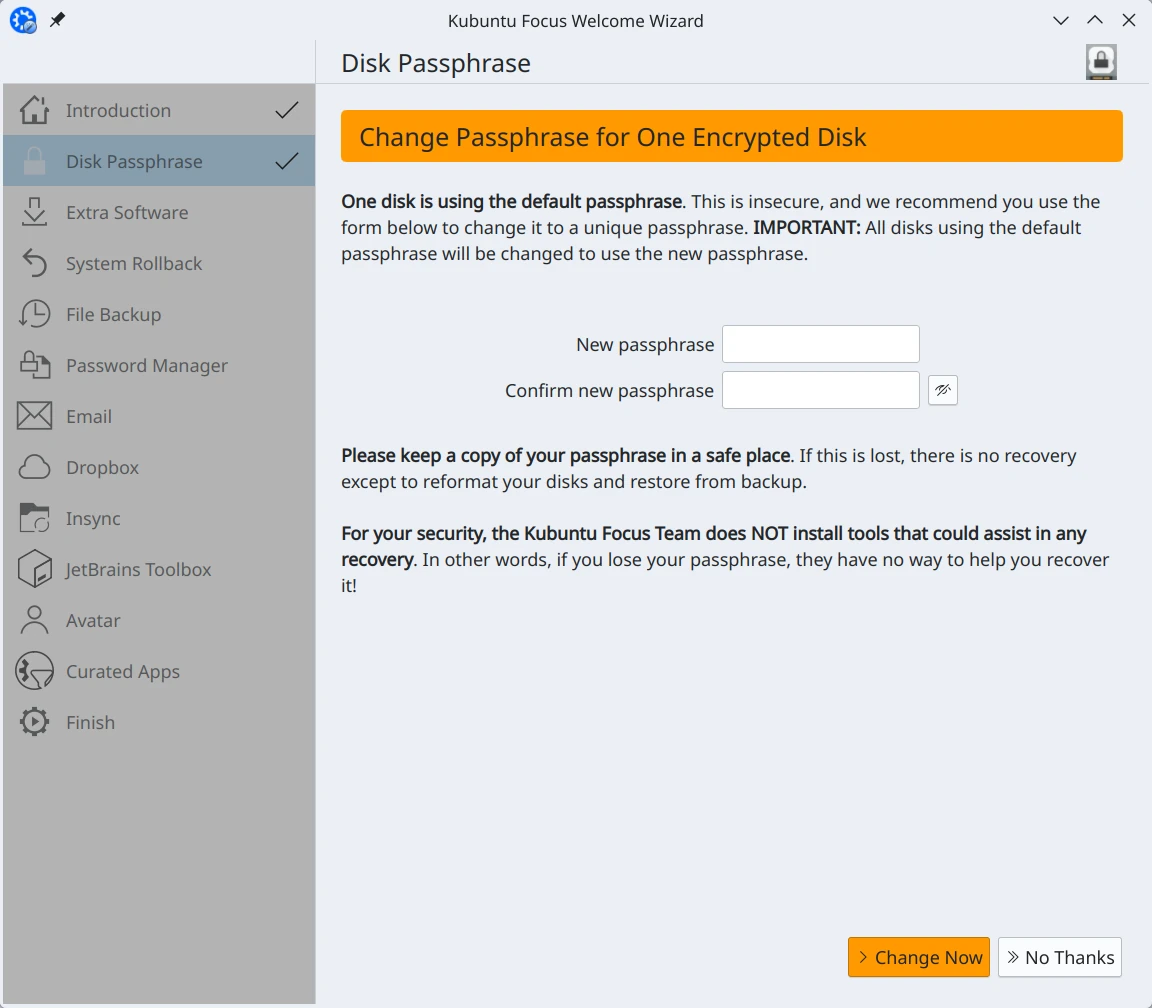Image resolution: width=1152 pixels, height=1008 pixels.
Task: Click the File Backup clock icon
Action: [34, 314]
